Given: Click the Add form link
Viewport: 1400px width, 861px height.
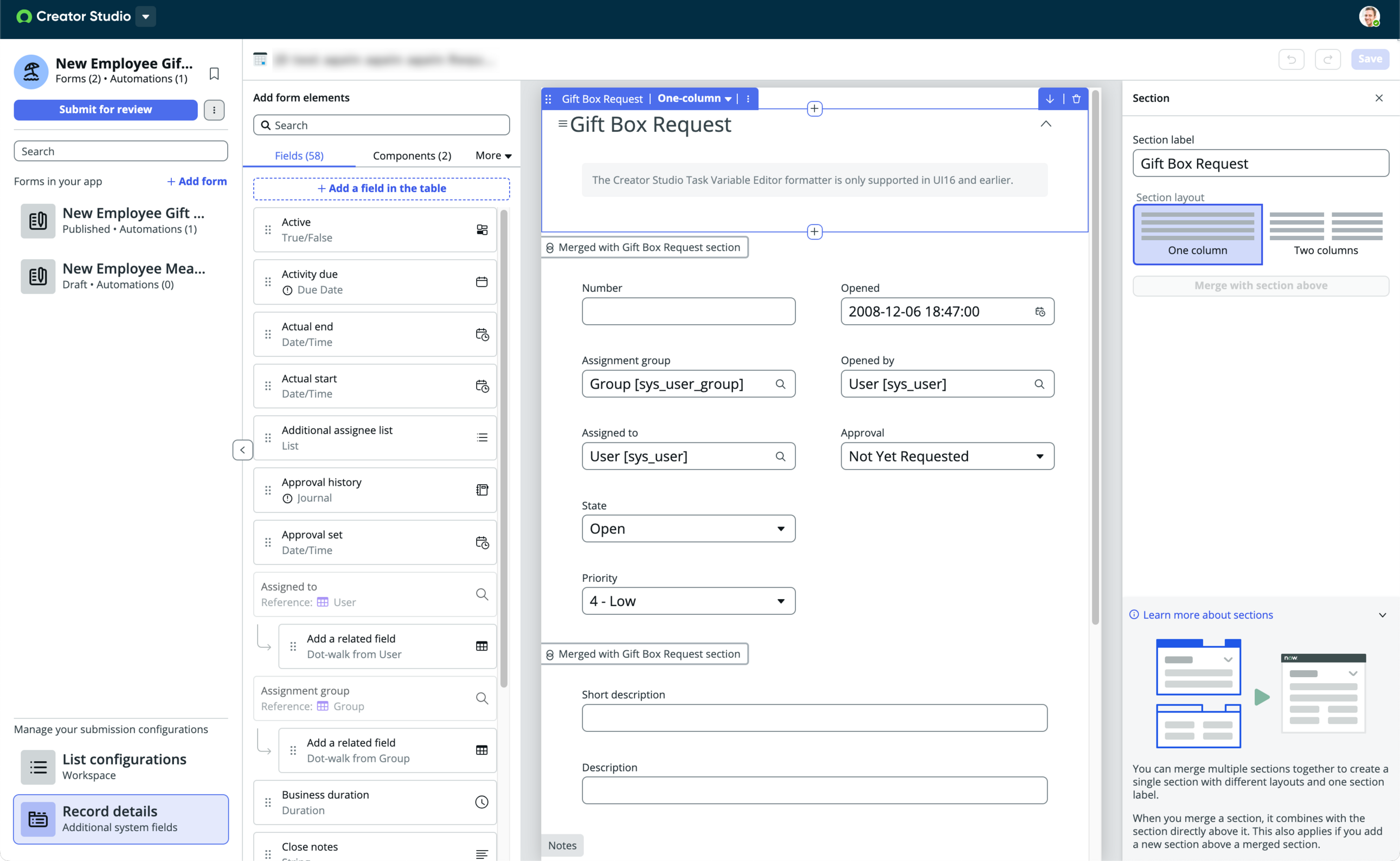Looking at the screenshot, I should point(197,181).
